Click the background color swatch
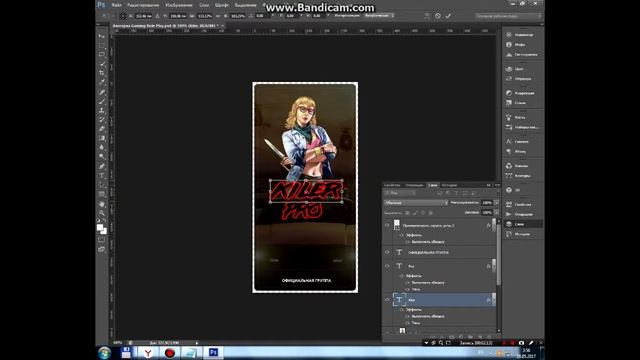640x360 pixels. (x=104, y=231)
